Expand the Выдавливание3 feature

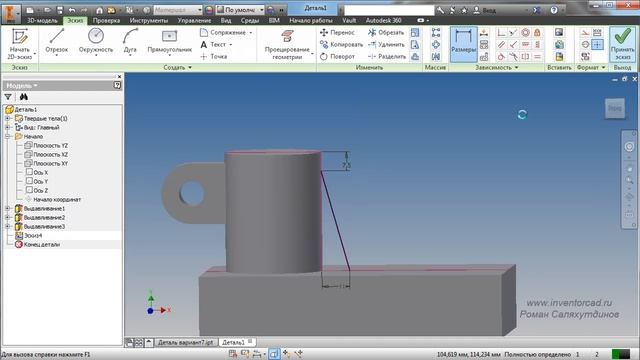[x=7, y=227]
